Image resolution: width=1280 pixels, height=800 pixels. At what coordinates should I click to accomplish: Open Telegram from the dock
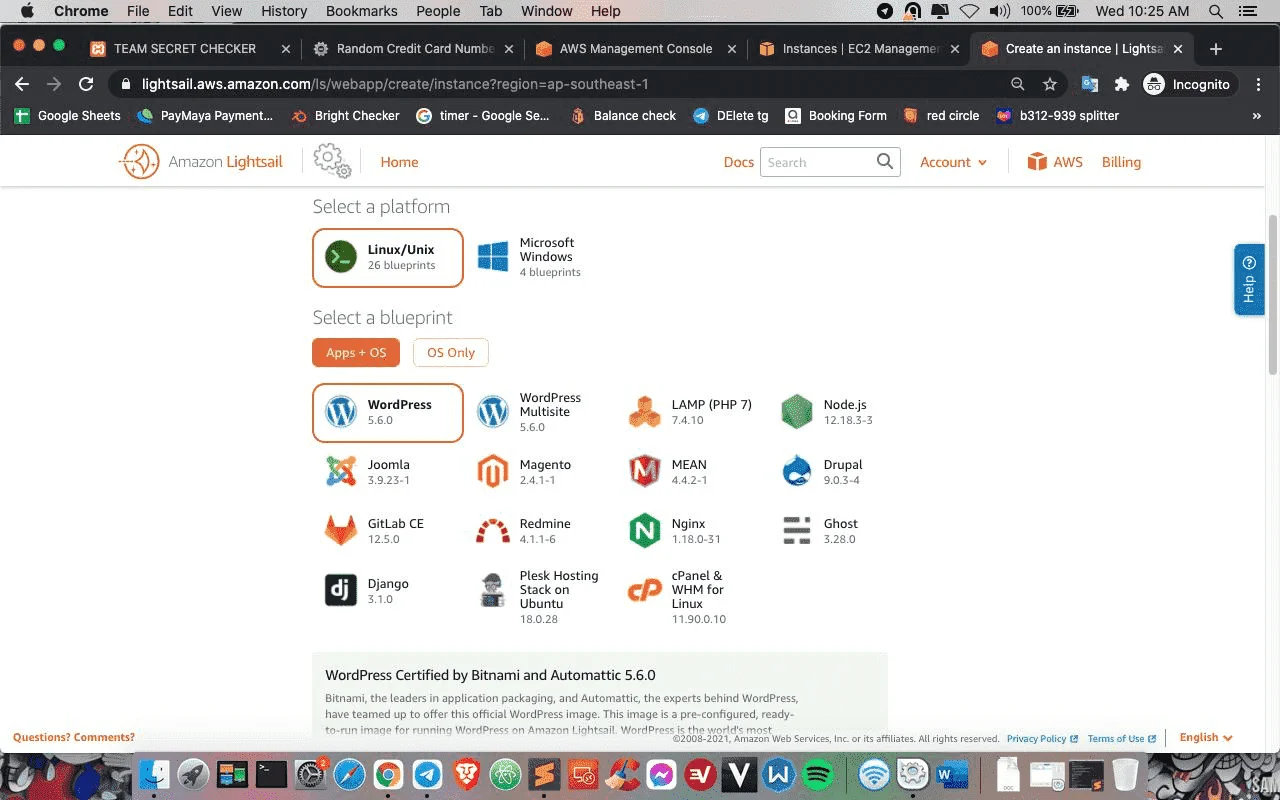click(428, 774)
